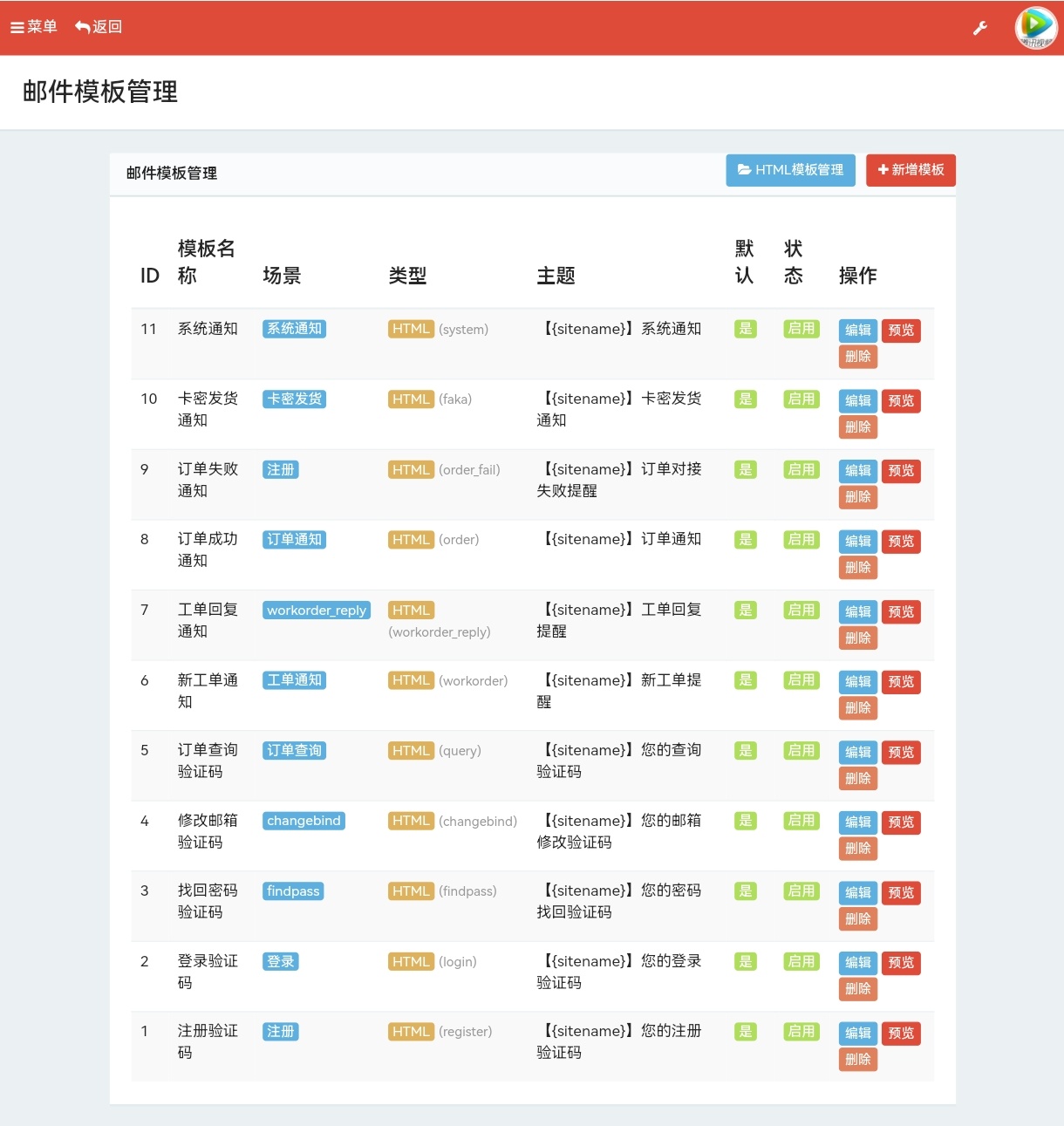Delete the 找回密码验证码 template
The height and width of the screenshot is (1126, 1064).
(858, 919)
